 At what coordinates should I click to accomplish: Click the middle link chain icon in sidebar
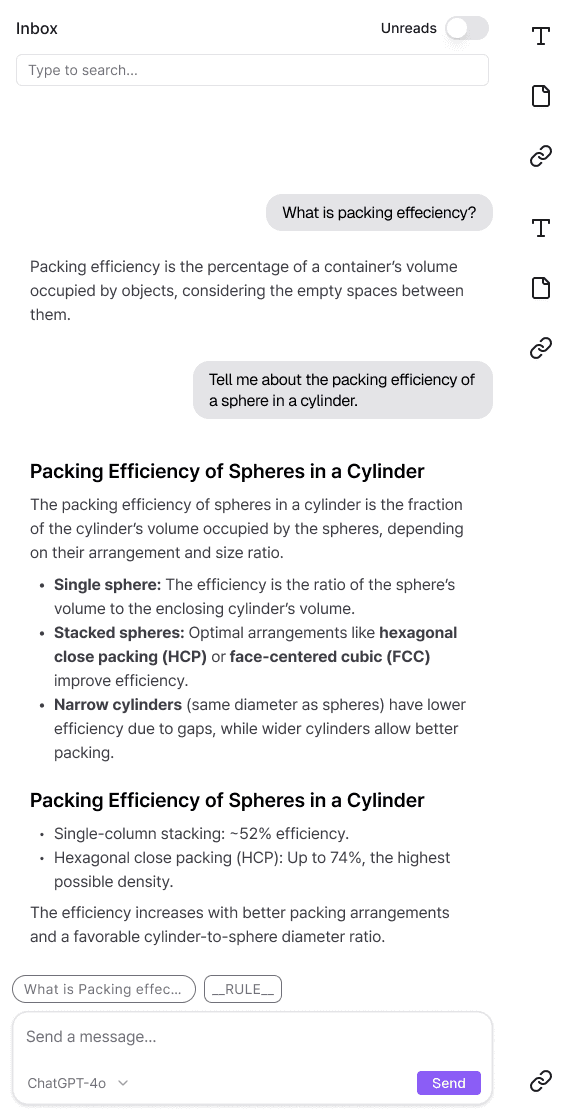point(541,348)
